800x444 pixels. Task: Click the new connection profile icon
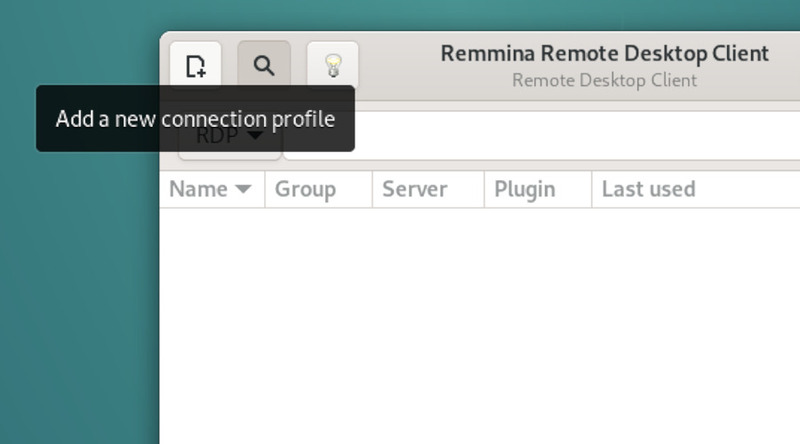(x=195, y=66)
